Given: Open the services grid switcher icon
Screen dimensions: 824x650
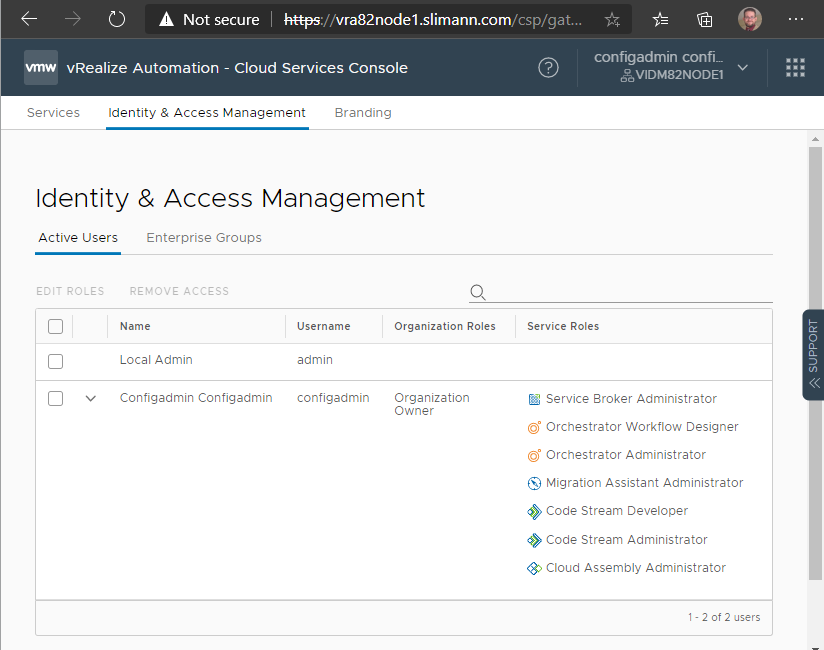Looking at the screenshot, I should tap(795, 68).
